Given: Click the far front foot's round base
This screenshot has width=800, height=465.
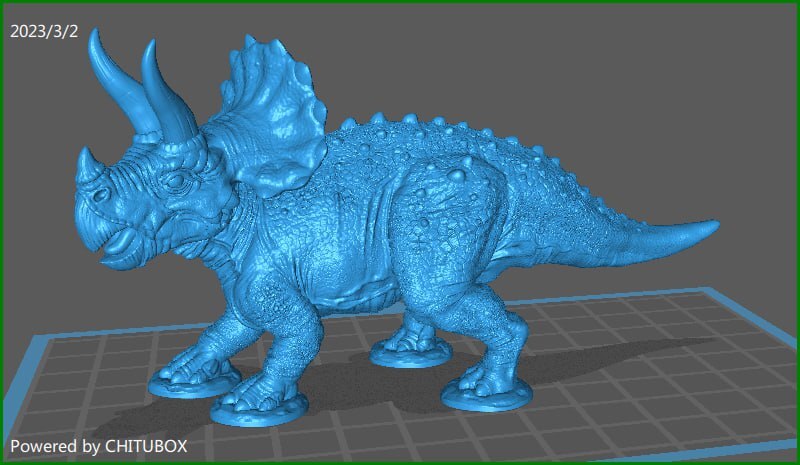Looking at the screenshot, I should [x=194, y=384].
